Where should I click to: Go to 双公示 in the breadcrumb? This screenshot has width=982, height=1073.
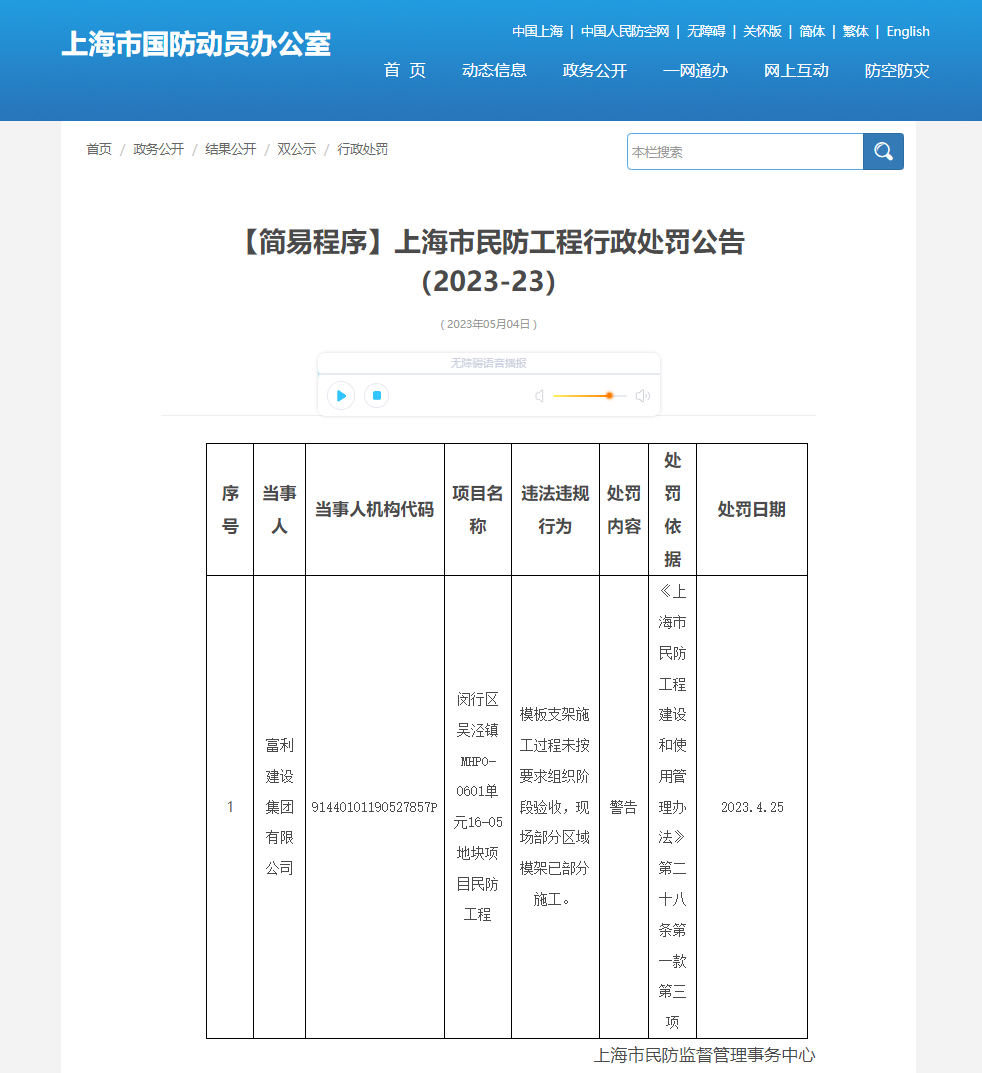coord(296,149)
